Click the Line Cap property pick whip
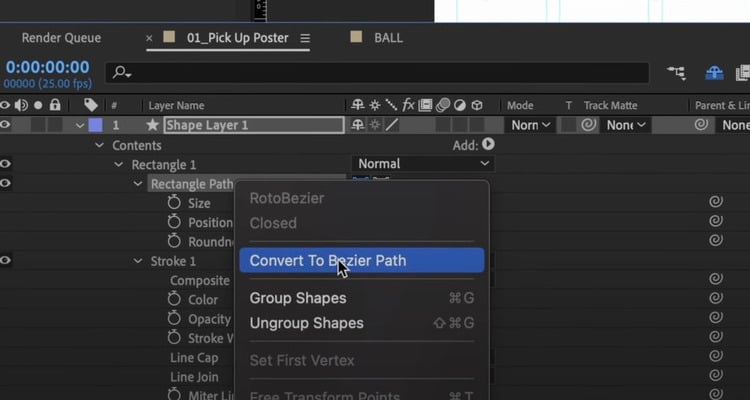 click(716, 356)
